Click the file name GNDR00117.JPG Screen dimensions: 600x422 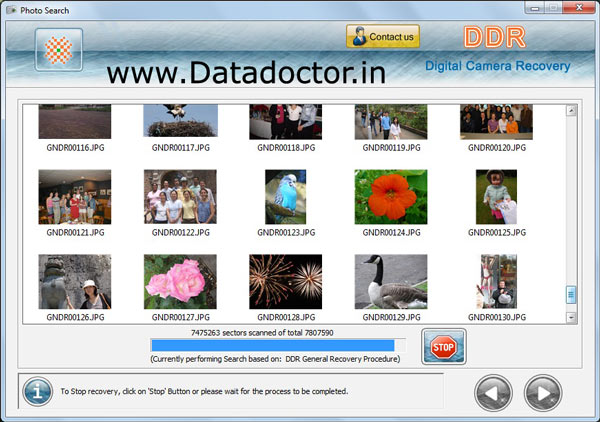pos(181,148)
